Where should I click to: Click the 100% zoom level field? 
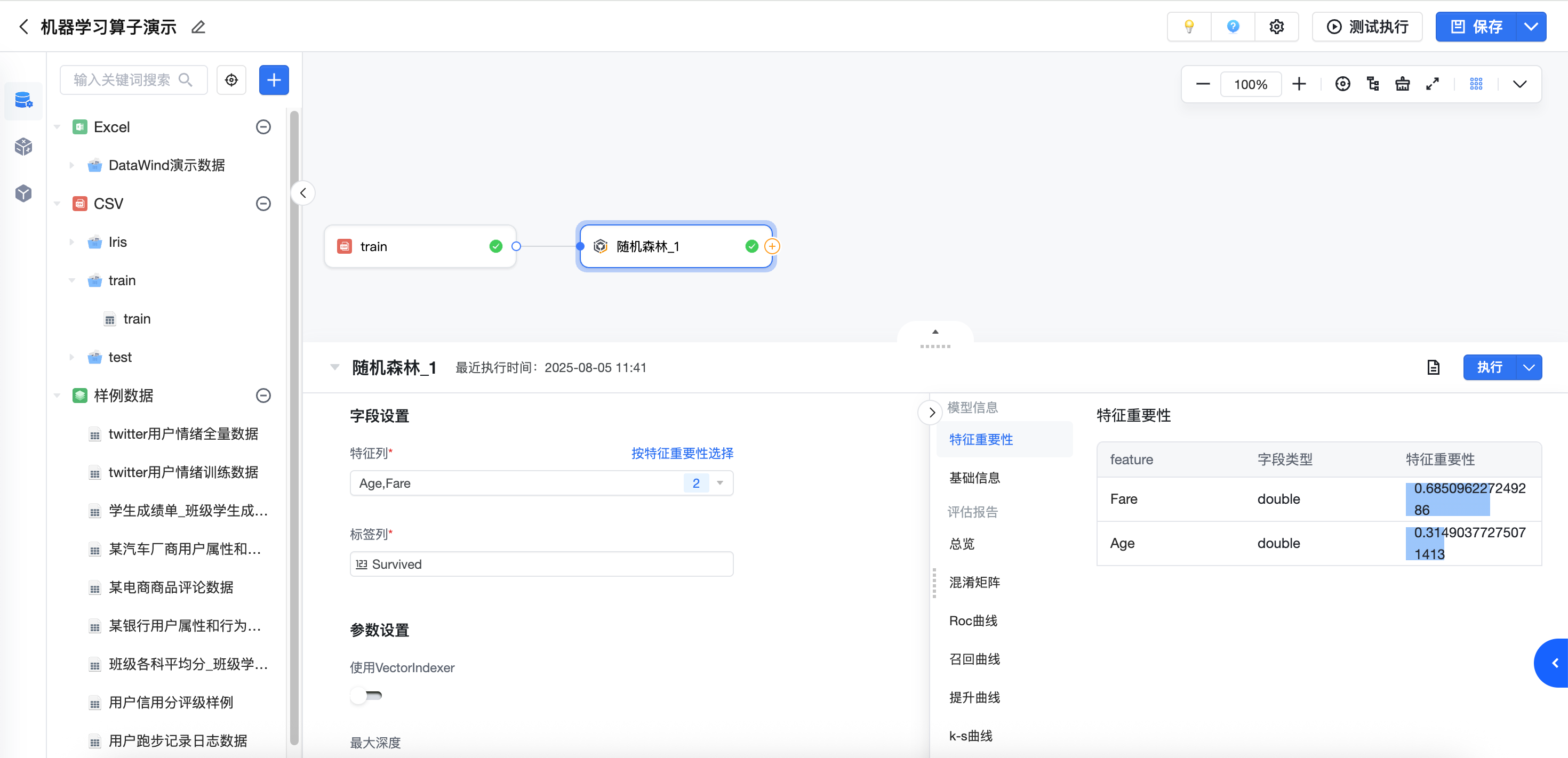point(1250,84)
